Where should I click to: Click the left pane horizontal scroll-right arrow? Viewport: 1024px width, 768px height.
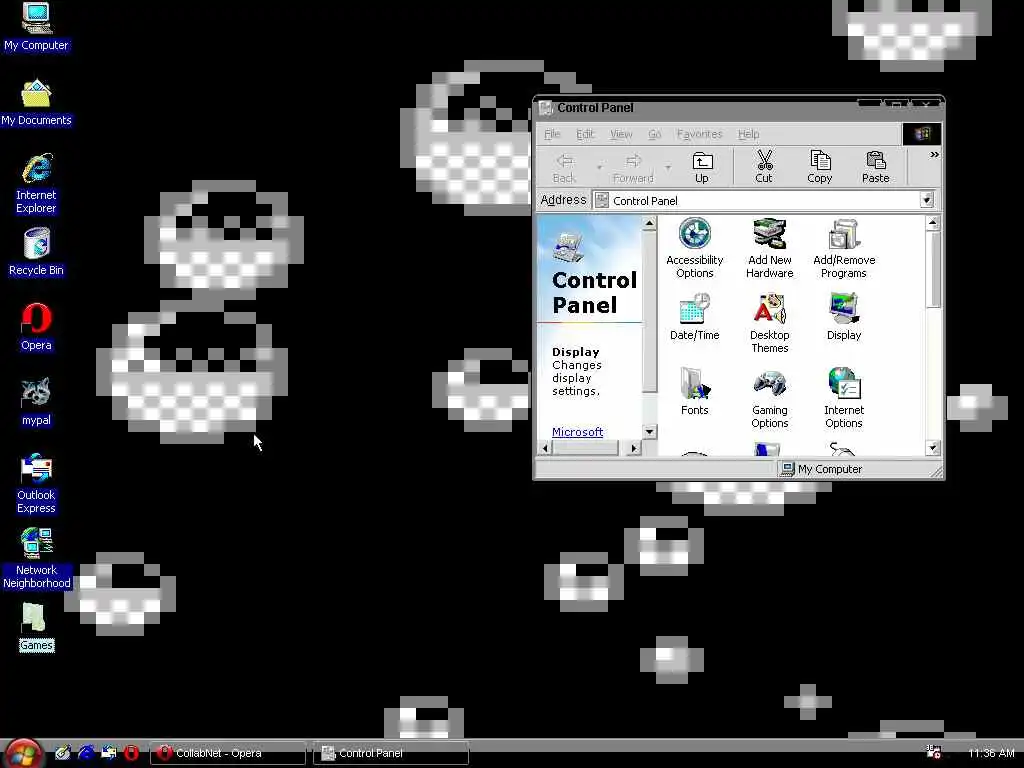[x=633, y=448]
